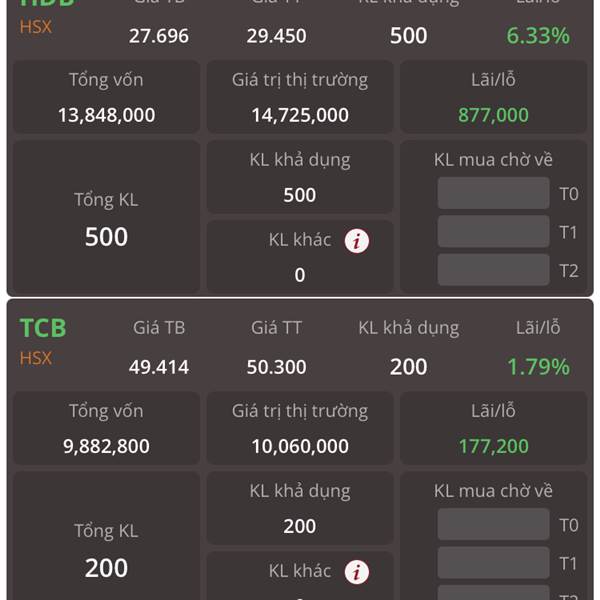Select the HDB T0 pending buy bar
The image size is (600, 600).
494,193
